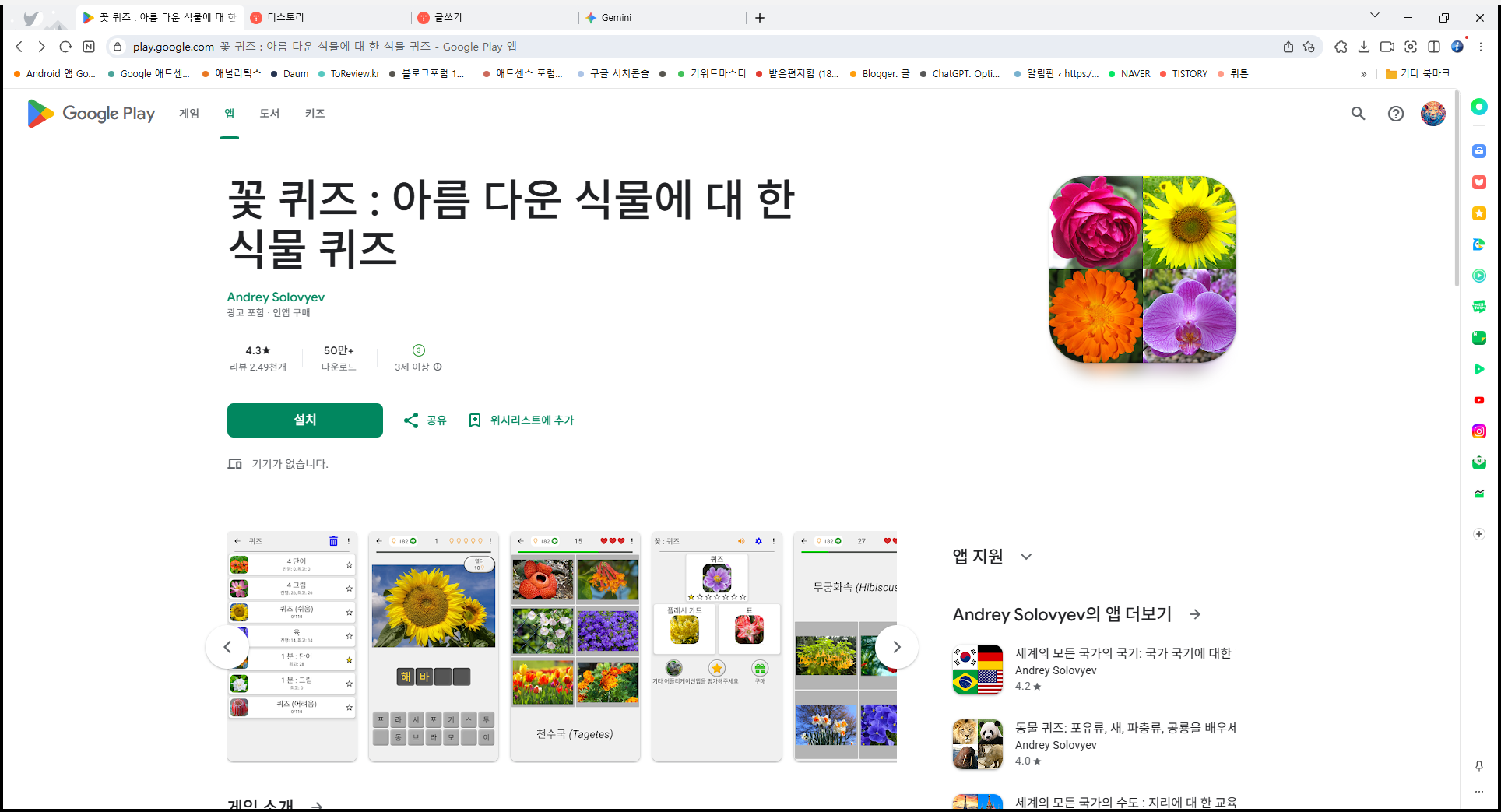Select the 도서 tab in Play navigation
Screen dimensions: 1501x812
[269, 114]
